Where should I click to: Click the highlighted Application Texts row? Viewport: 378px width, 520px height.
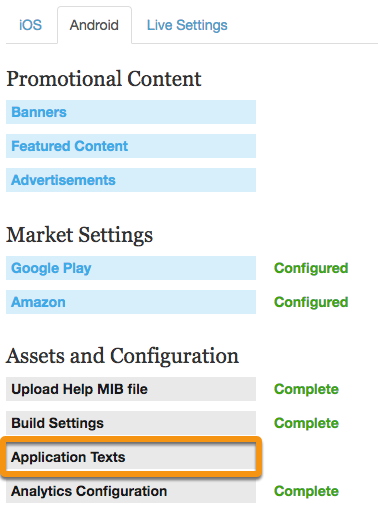pyautogui.click(x=131, y=457)
